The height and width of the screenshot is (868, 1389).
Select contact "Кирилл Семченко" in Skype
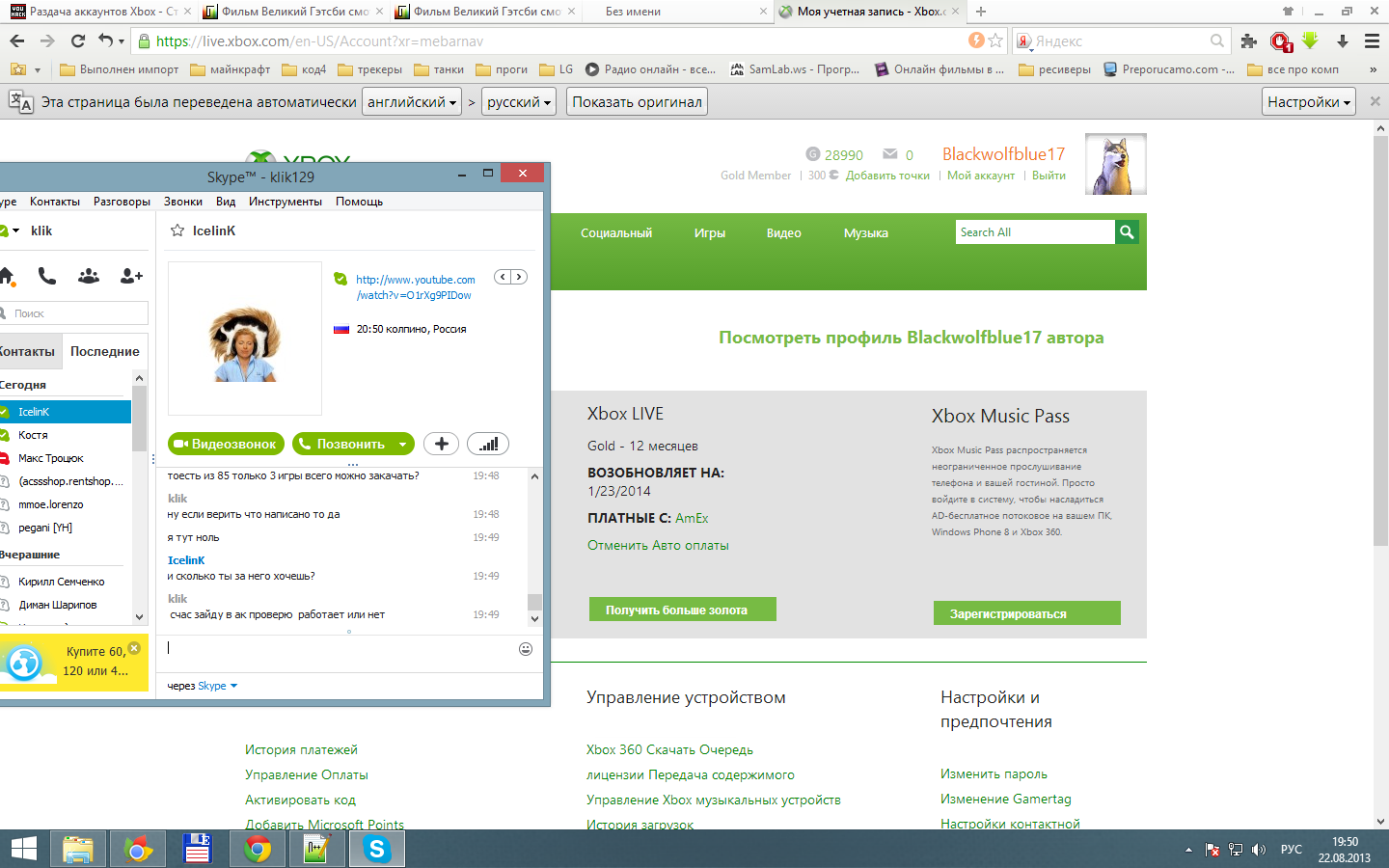[x=66, y=582]
